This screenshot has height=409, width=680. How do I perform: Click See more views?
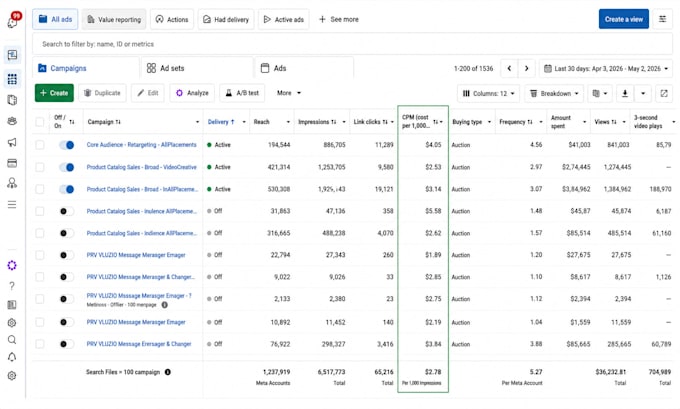point(339,19)
